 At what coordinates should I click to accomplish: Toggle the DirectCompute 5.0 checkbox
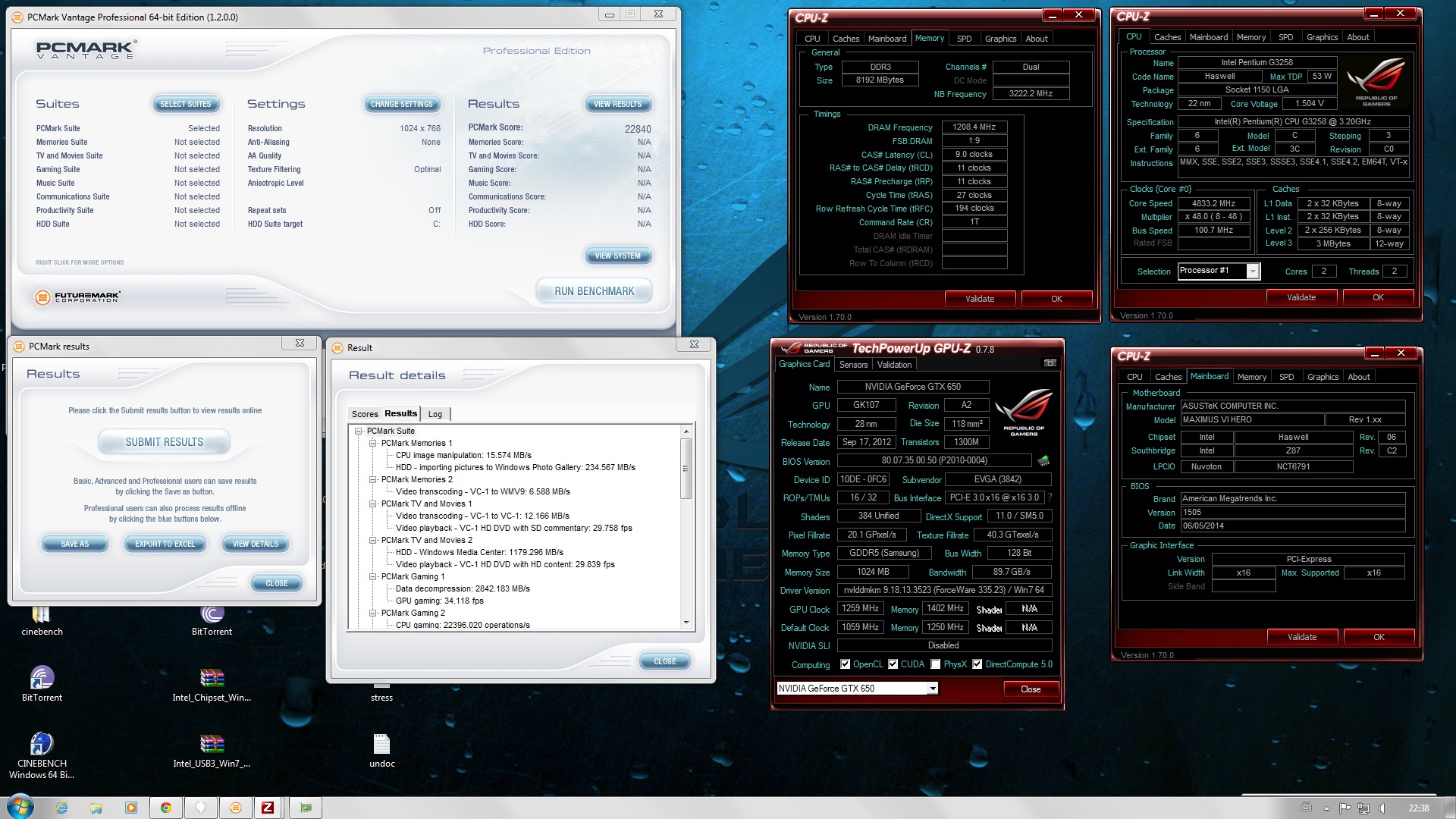click(x=977, y=664)
